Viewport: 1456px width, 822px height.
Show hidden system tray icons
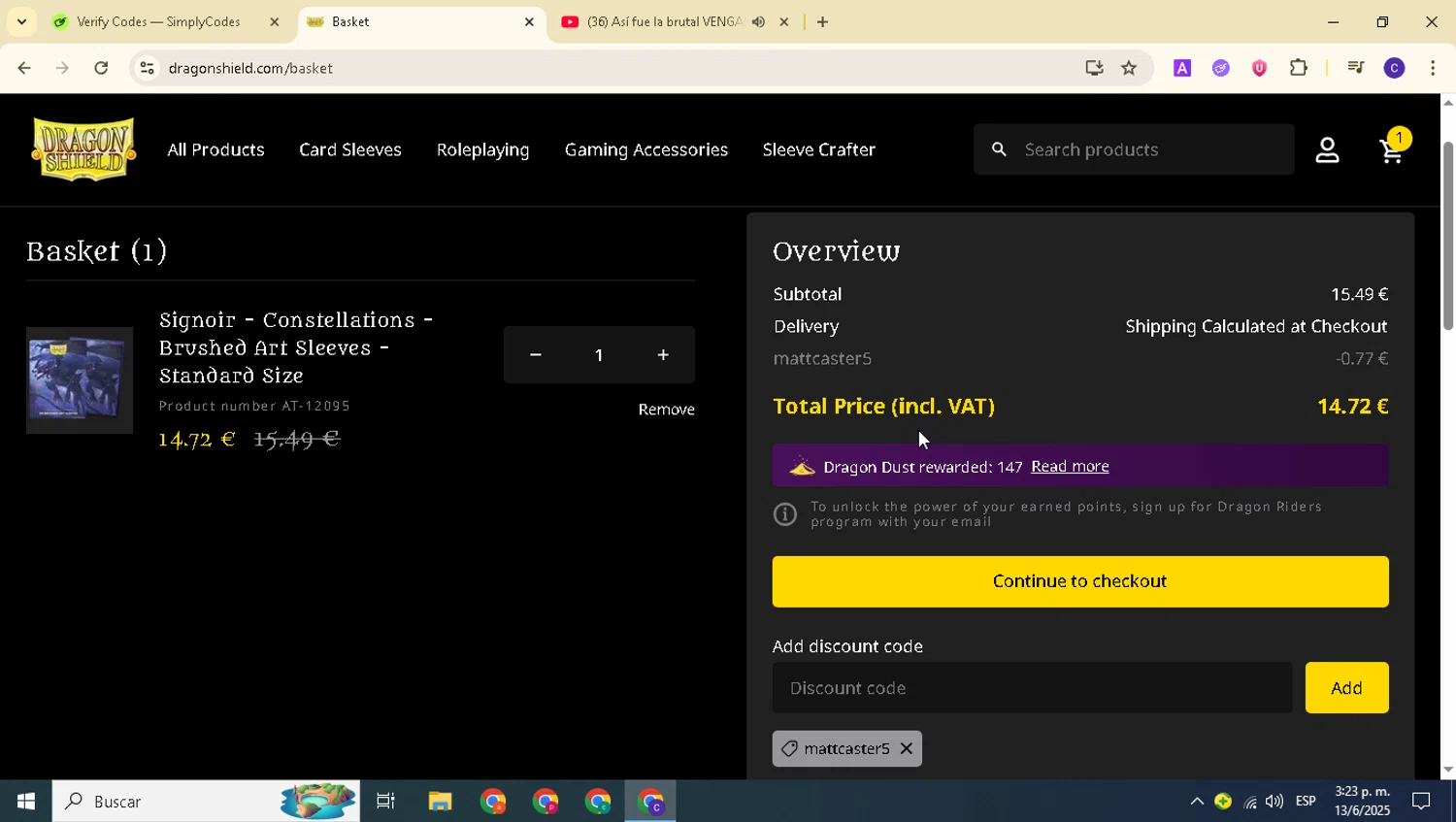coord(1197,801)
